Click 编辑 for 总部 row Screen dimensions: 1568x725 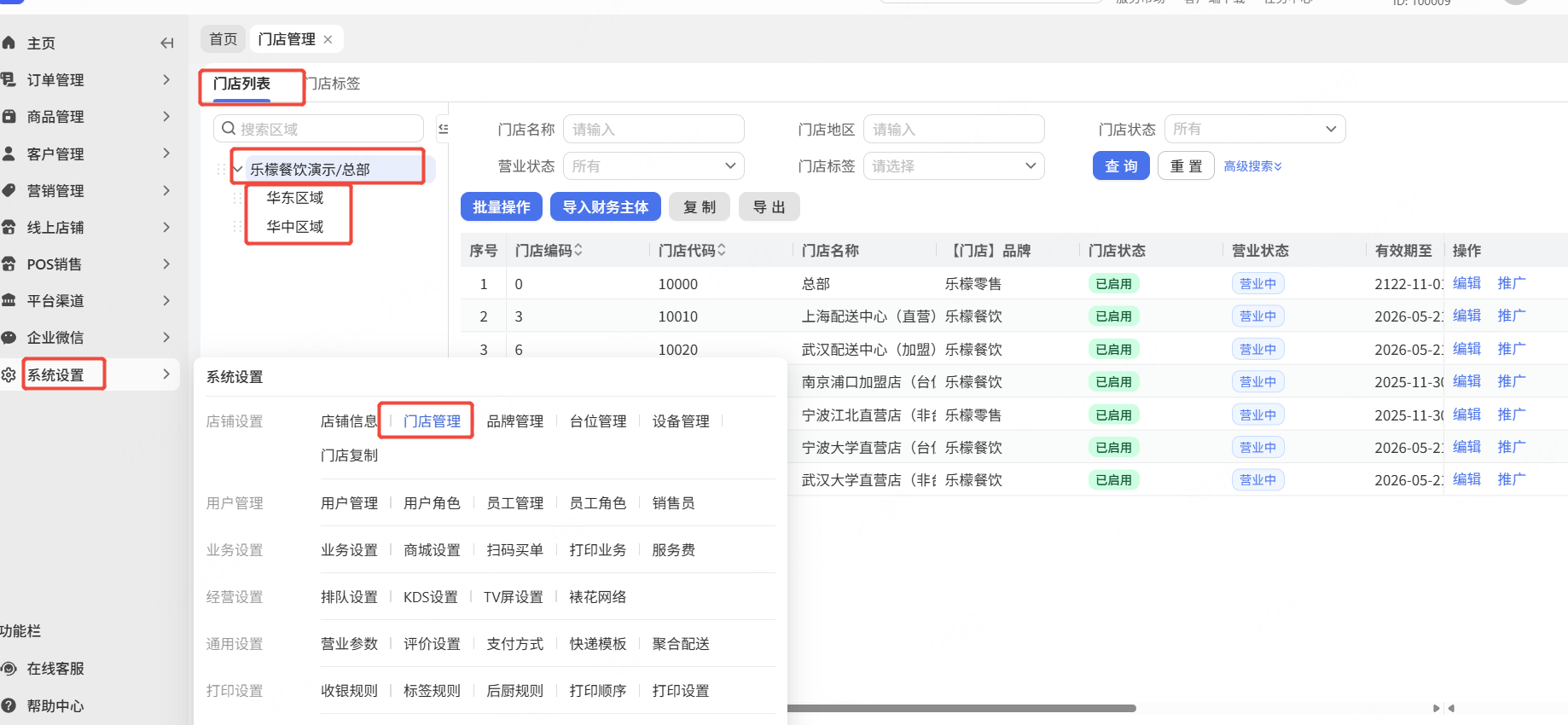[1466, 283]
